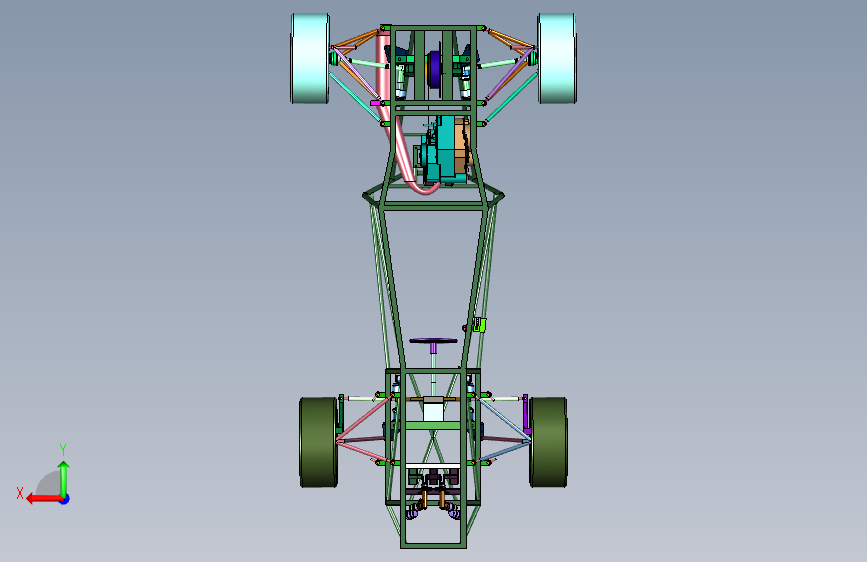Select the dark green wheel on lower right
This screenshot has width=867, height=562.
point(548,442)
